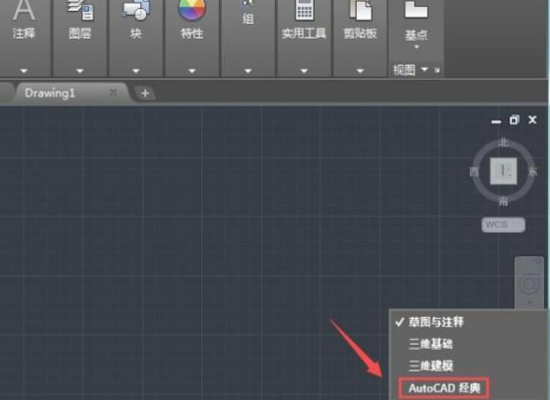
Task: Expand the 组 panel dropdown arrow
Action: coord(248,71)
